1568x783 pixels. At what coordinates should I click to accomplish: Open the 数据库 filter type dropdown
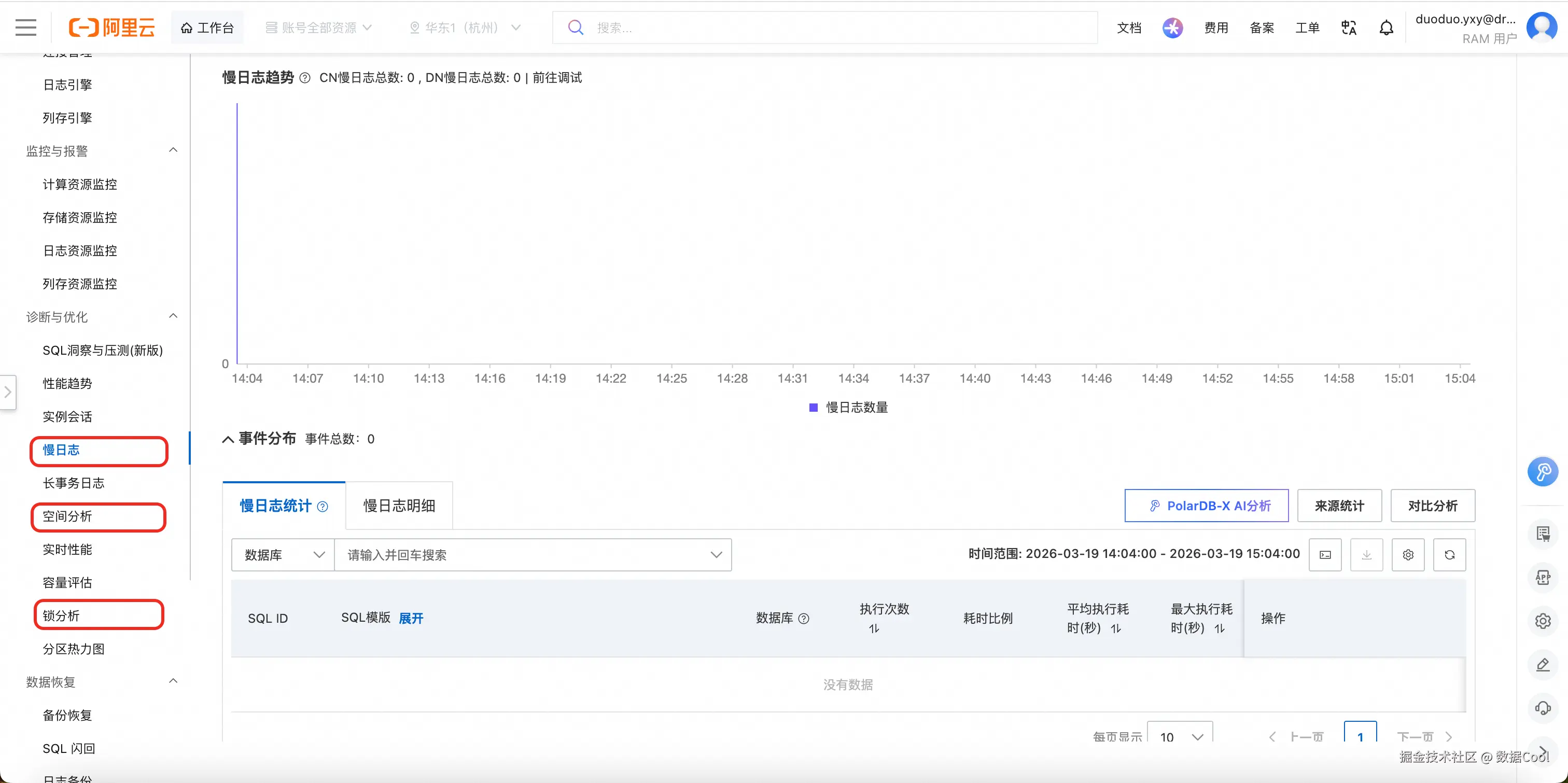pyautogui.click(x=283, y=555)
